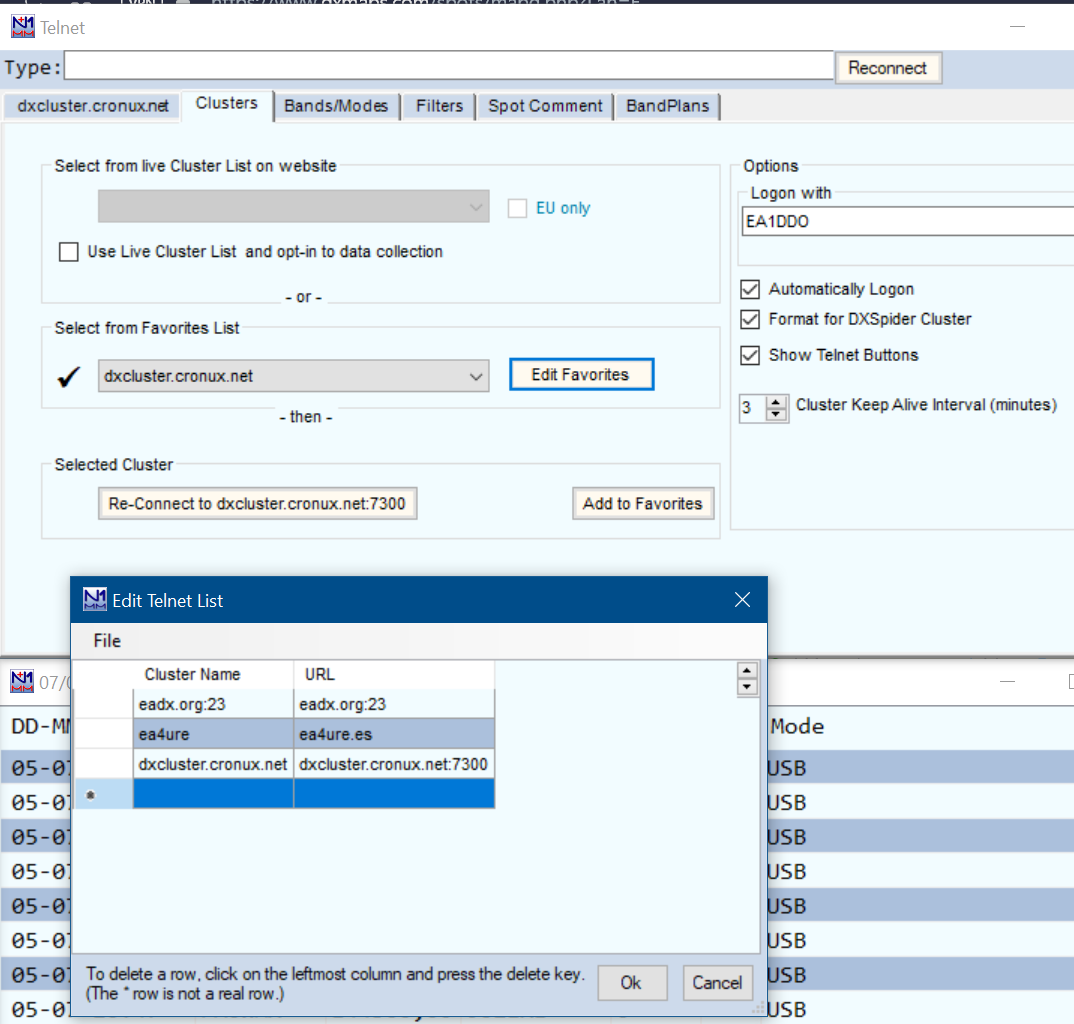The width and height of the screenshot is (1074, 1024).
Task: Click the Edit Telnet List dialog icon
Action: coord(95,599)
